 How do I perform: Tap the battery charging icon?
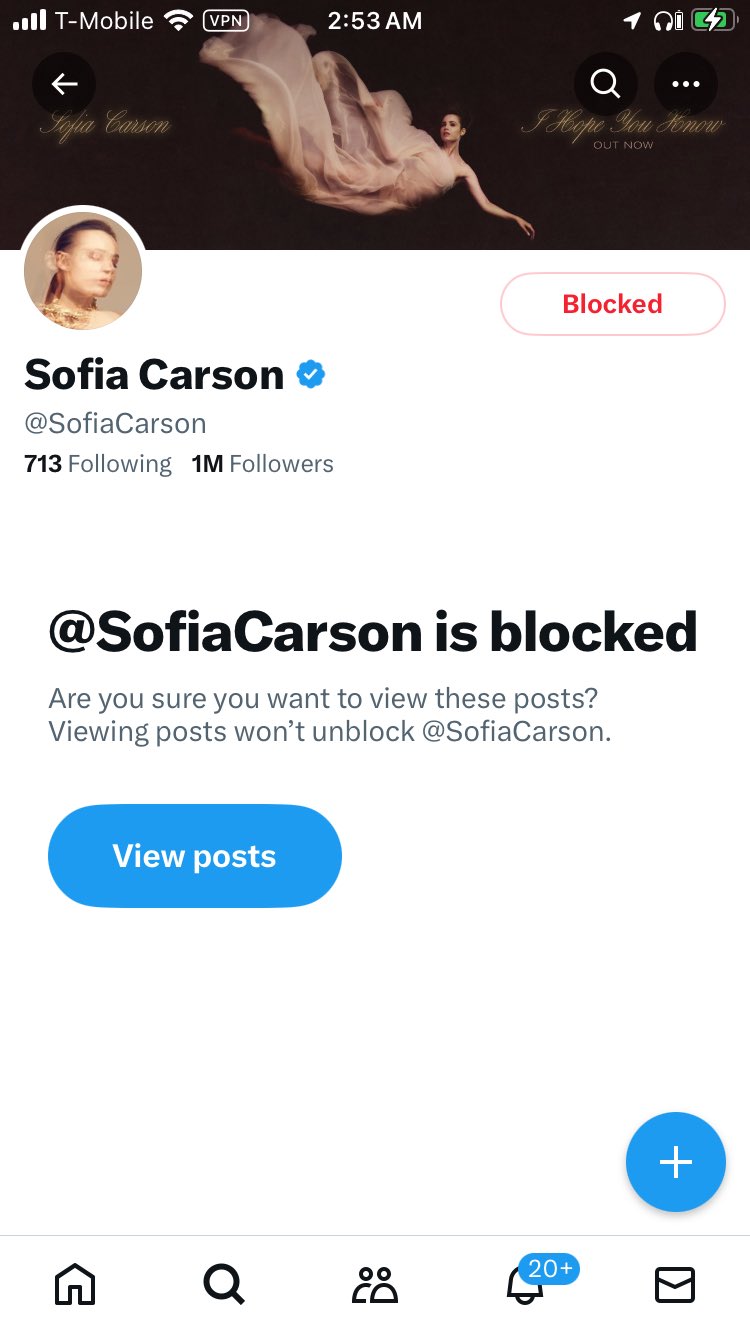[x=713, y=20]
